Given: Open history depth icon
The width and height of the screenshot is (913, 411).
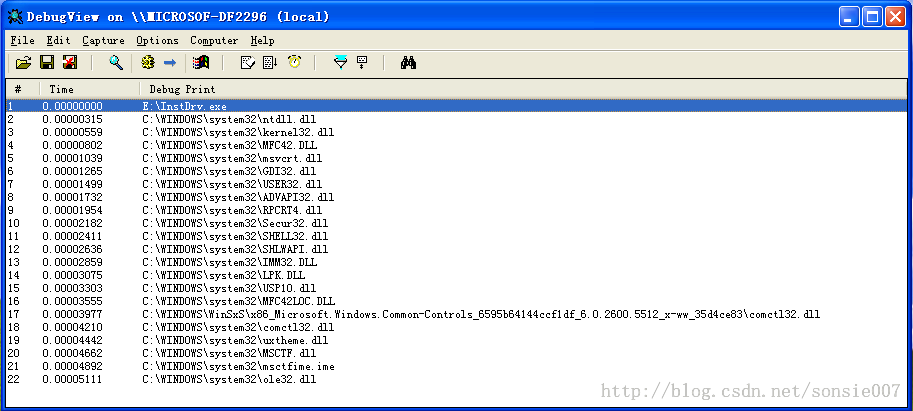Looking at the screenshot, I should 362,62.
